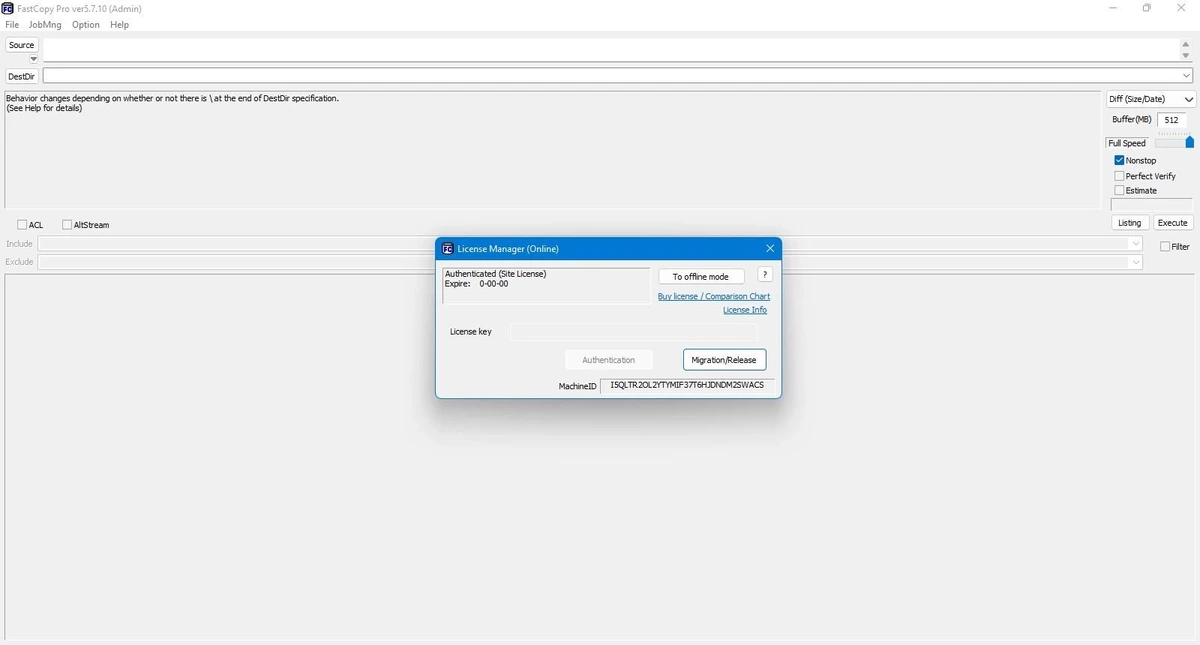This screenshot has height=645, width=1200.
Task: Click the License Manager title bar icon
Action: click(x=448, y=248)
